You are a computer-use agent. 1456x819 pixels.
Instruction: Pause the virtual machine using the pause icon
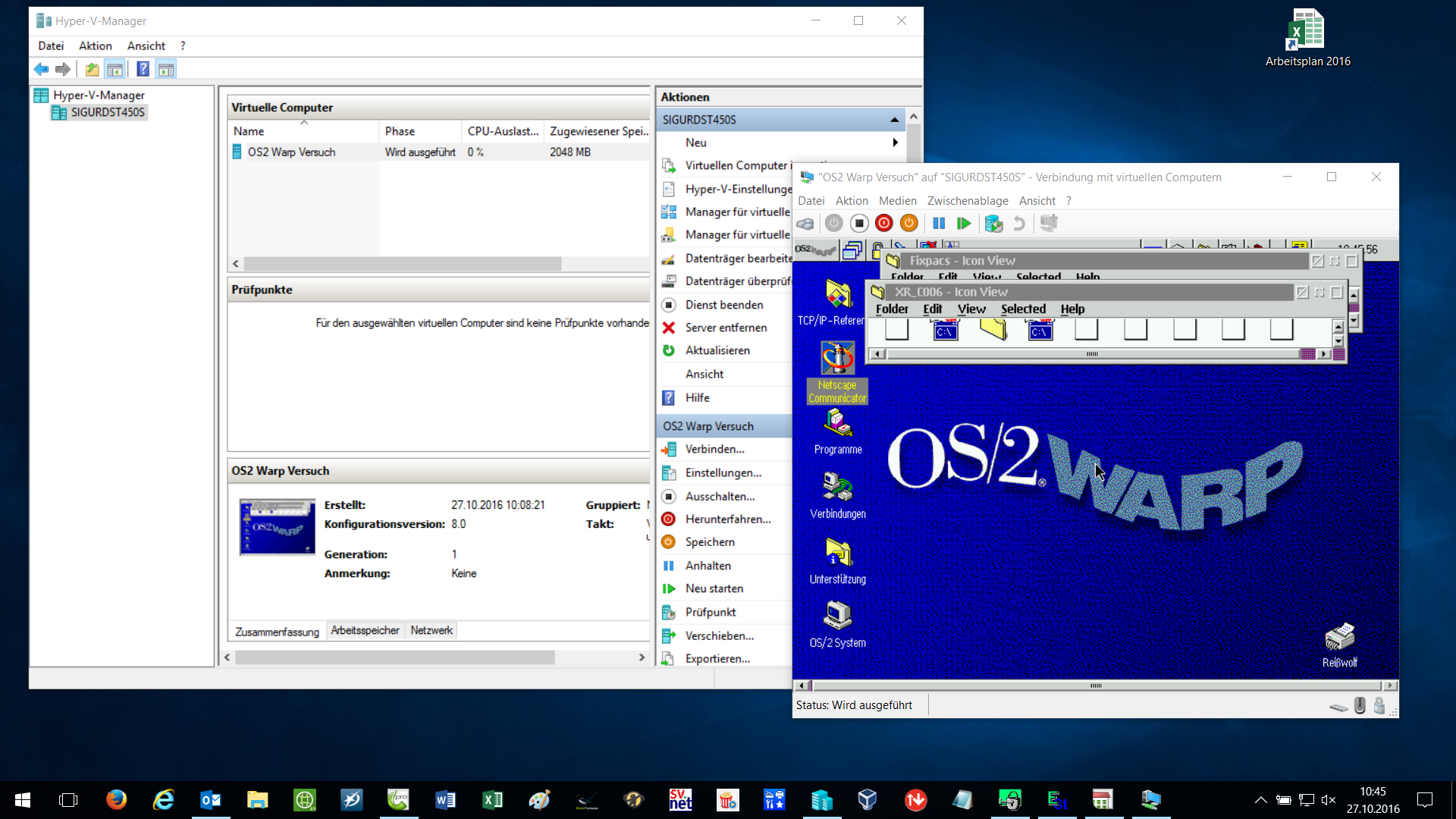coord(939,224)
